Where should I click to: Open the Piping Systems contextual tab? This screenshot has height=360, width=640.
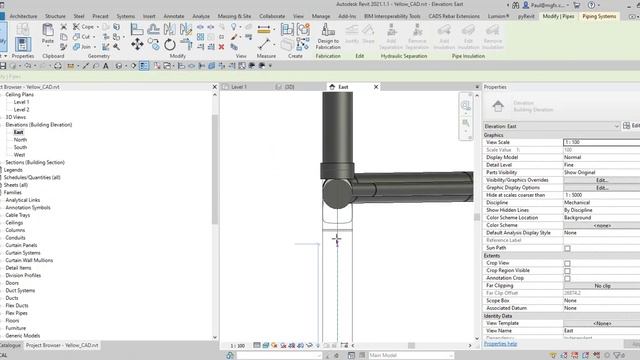[x=599, y=16]
